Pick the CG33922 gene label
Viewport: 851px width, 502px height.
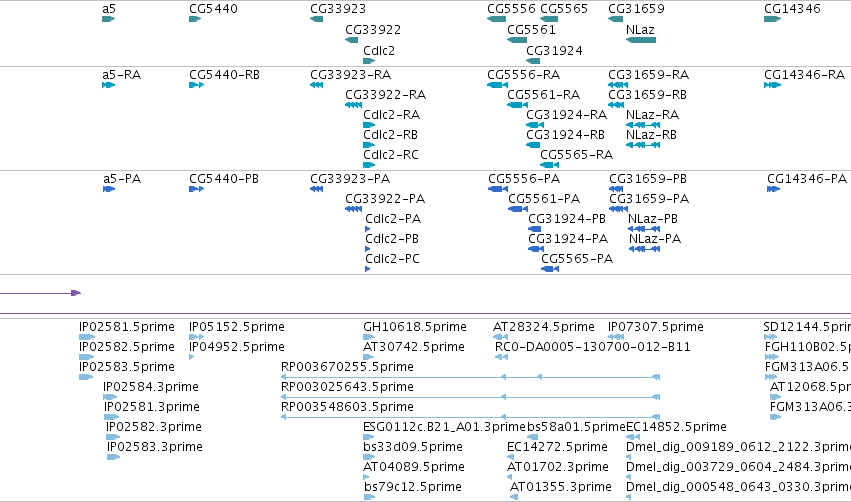tap(373, 29)
